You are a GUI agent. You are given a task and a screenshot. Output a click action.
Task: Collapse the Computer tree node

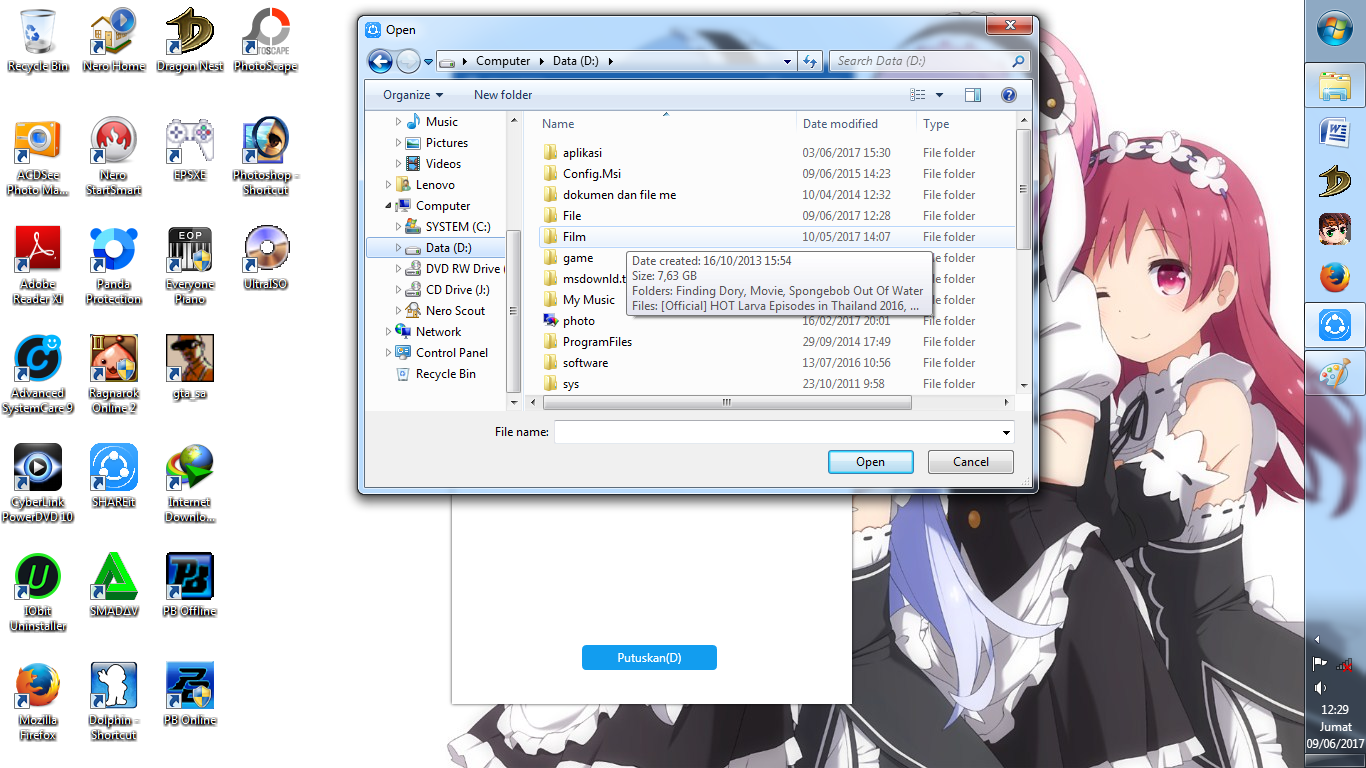tap(388, 206)
